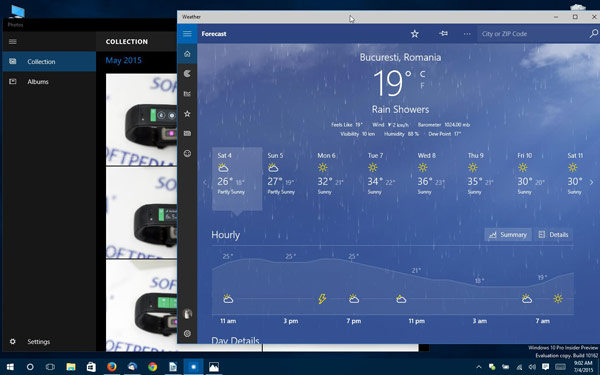Click the City or ZIP Code search field

point(533,34)
